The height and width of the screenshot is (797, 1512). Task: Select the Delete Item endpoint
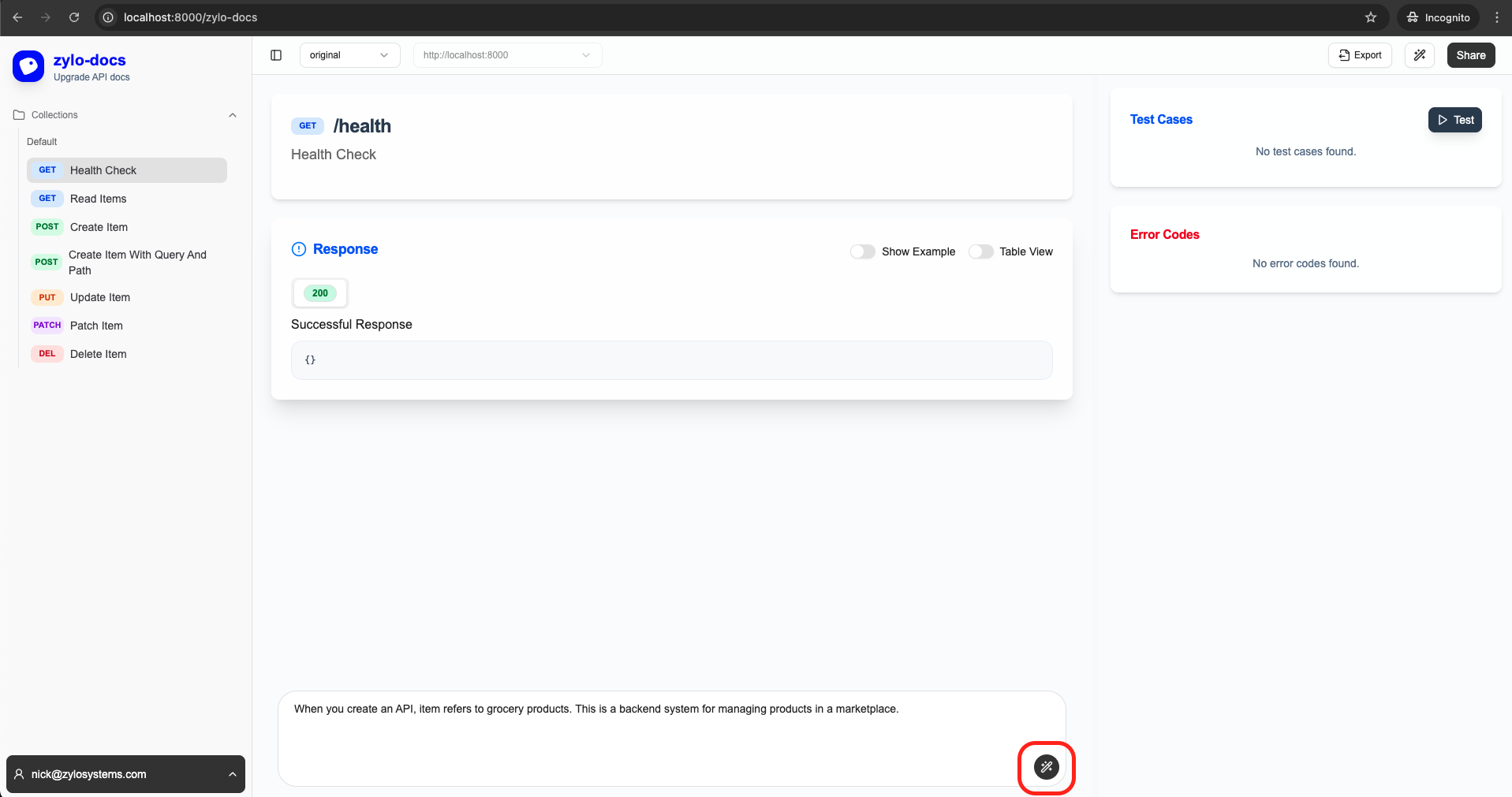click(127, 354)
